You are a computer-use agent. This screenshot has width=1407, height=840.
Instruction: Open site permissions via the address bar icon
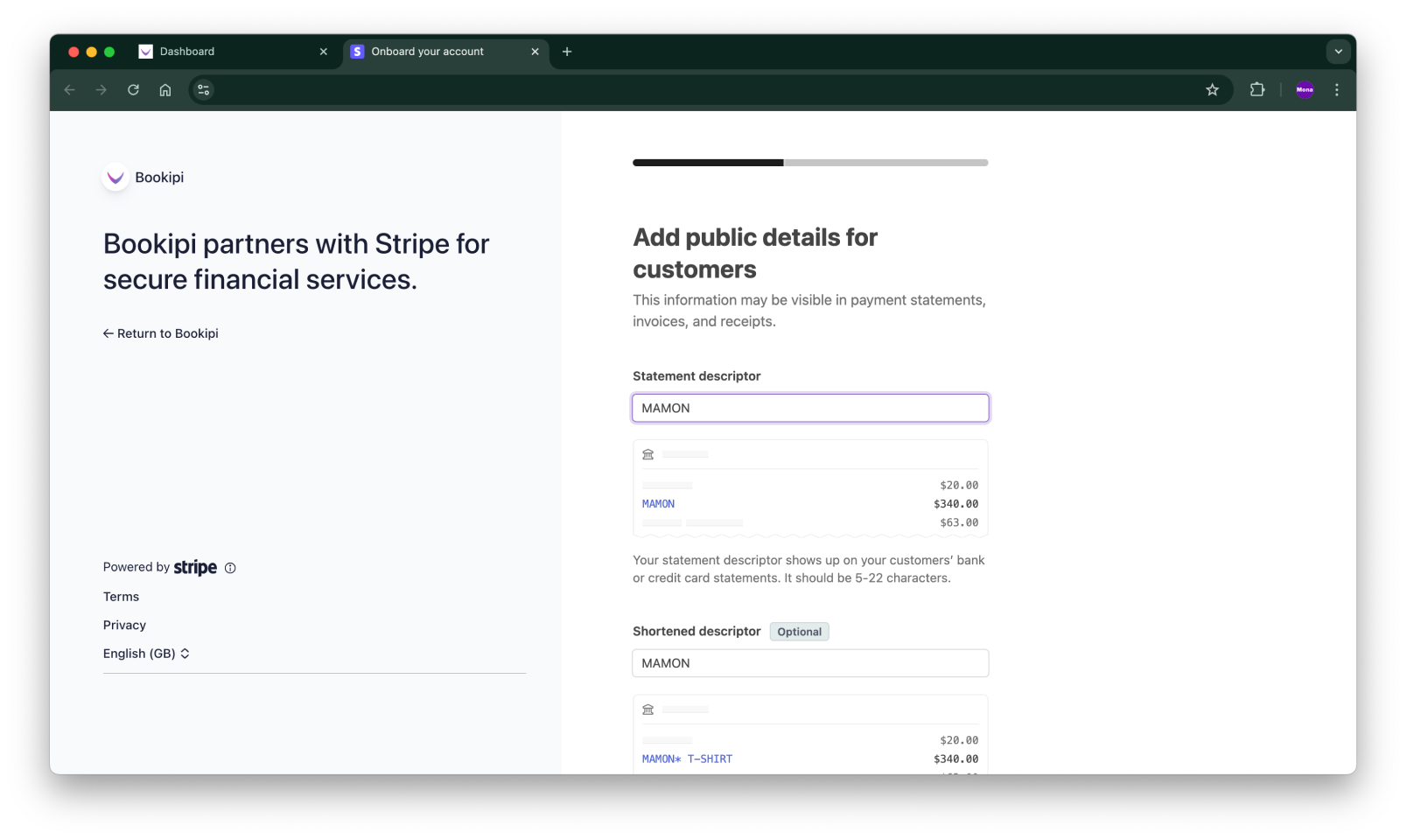pos(203,89)
